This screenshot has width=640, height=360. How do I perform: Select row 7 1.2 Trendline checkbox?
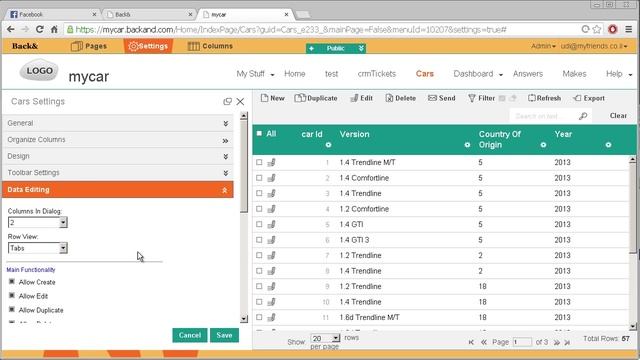259,256
